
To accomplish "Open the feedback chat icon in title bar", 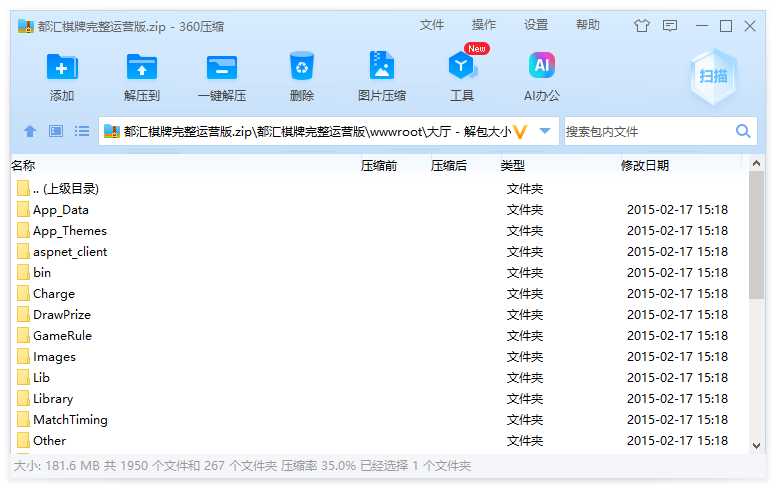I will tap(670, 25).
